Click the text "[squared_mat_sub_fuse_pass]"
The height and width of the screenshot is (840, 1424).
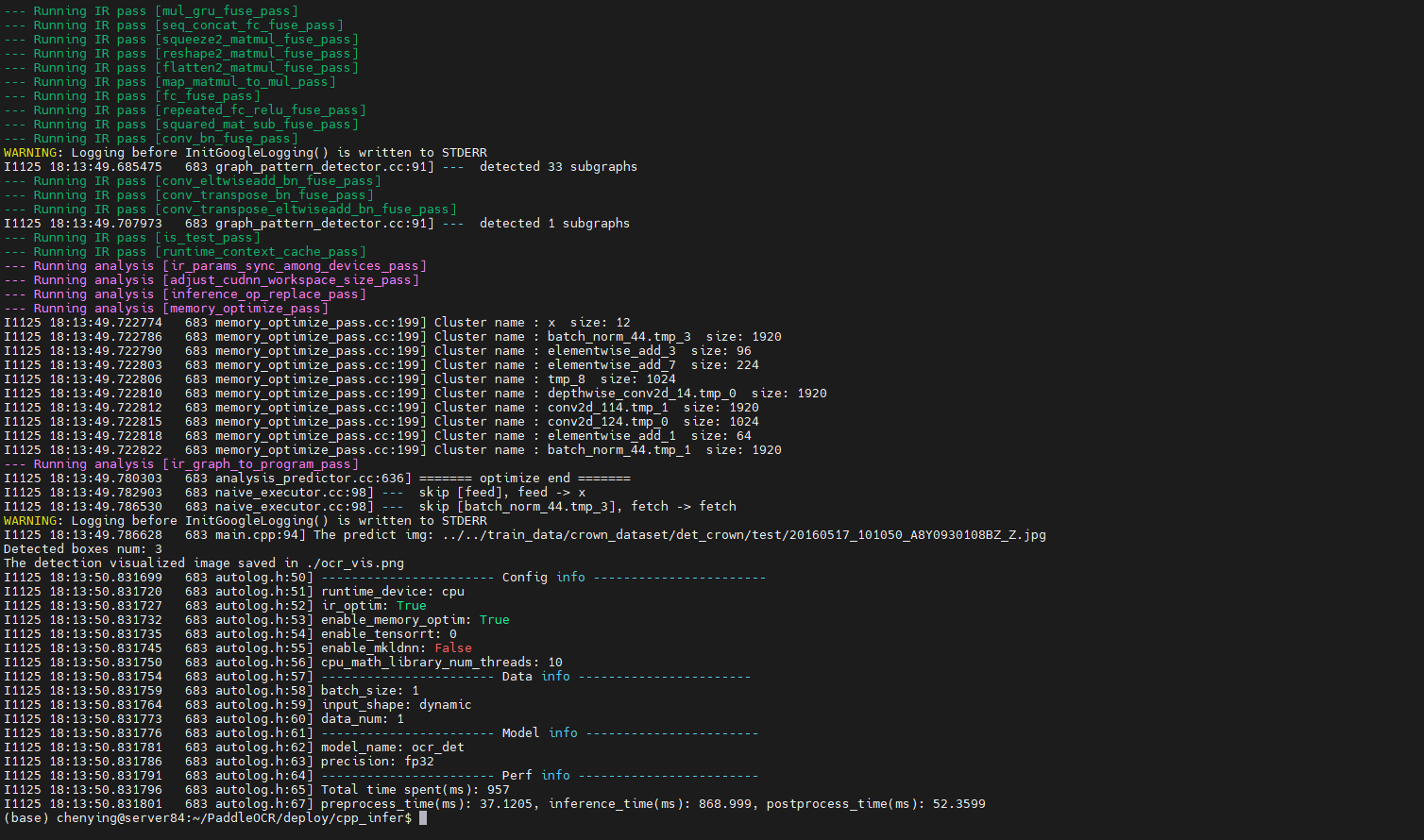(x=257, y=125)
